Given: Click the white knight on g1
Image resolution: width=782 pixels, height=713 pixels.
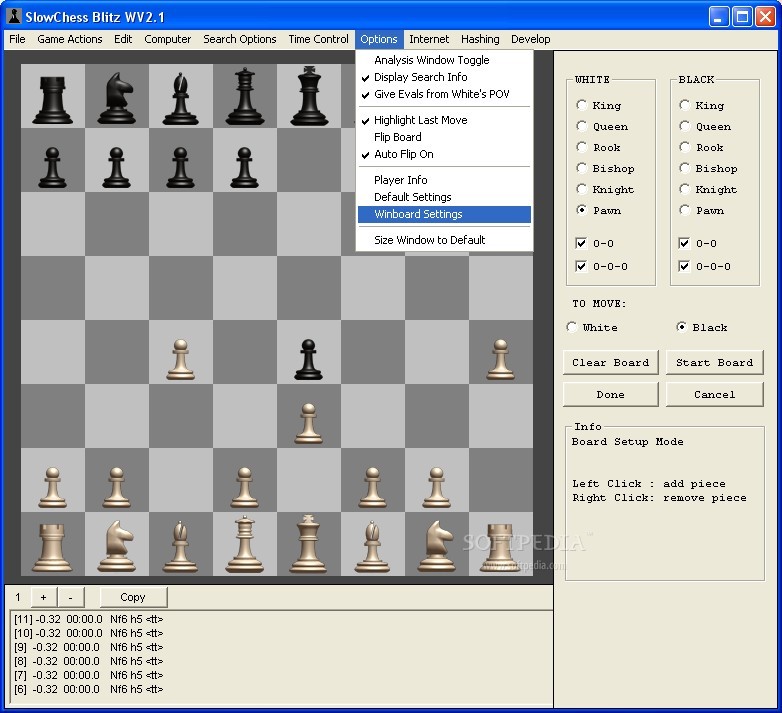Looking at the screenshot, I should pos(436,545).
